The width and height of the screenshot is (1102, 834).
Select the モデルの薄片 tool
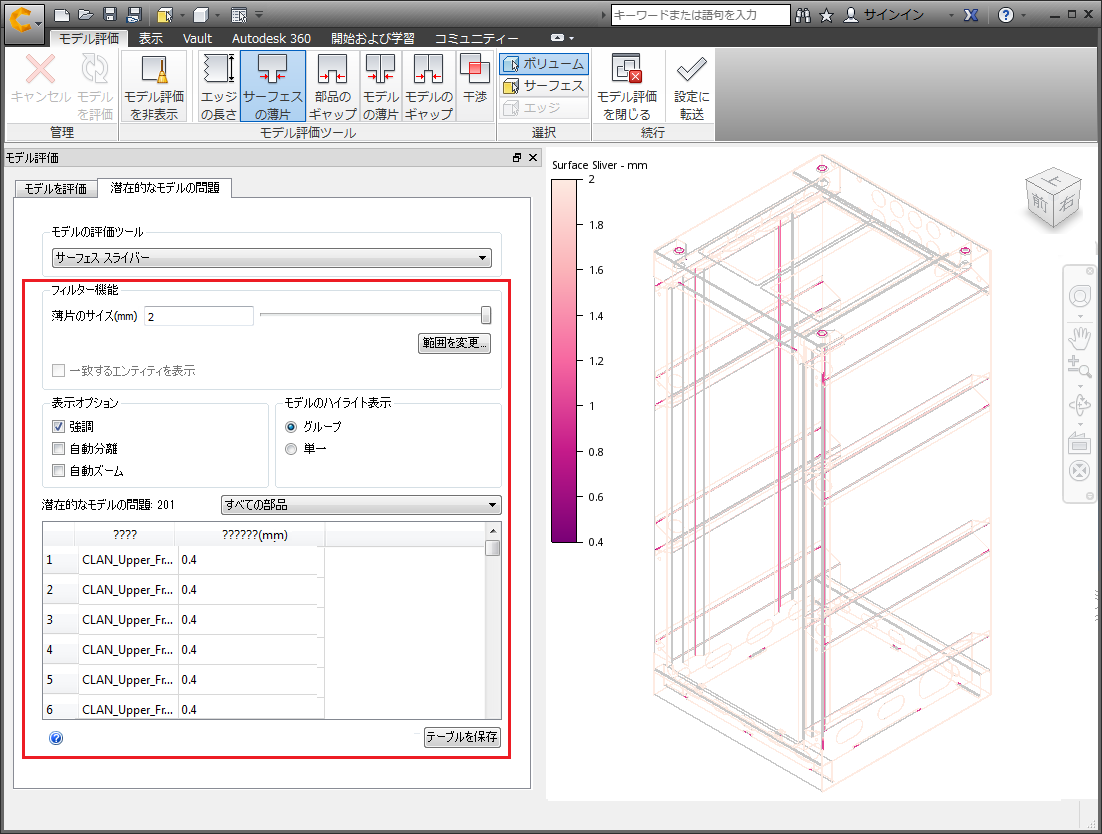(x=380, y=86)
